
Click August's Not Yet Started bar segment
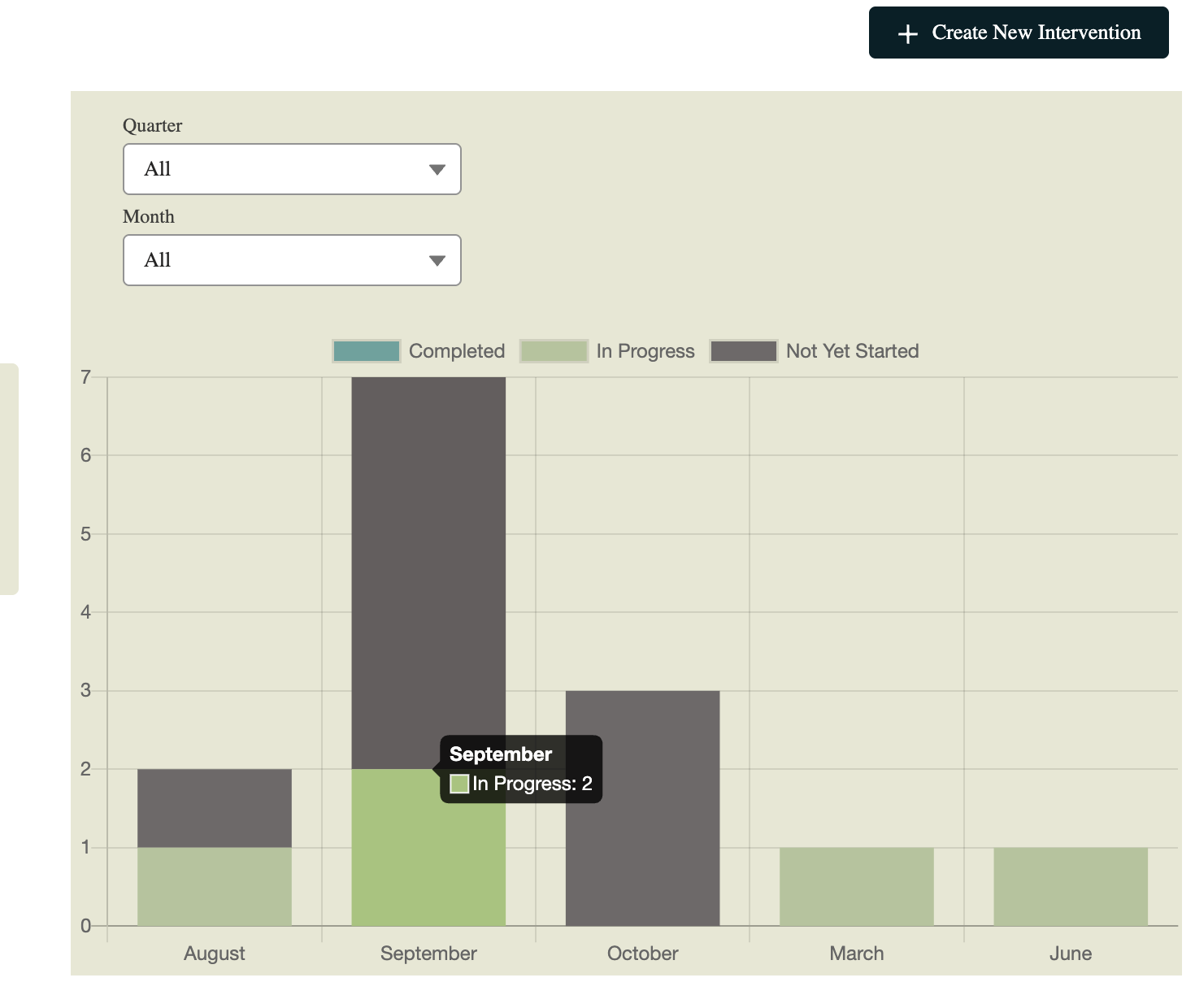[215, 808]
